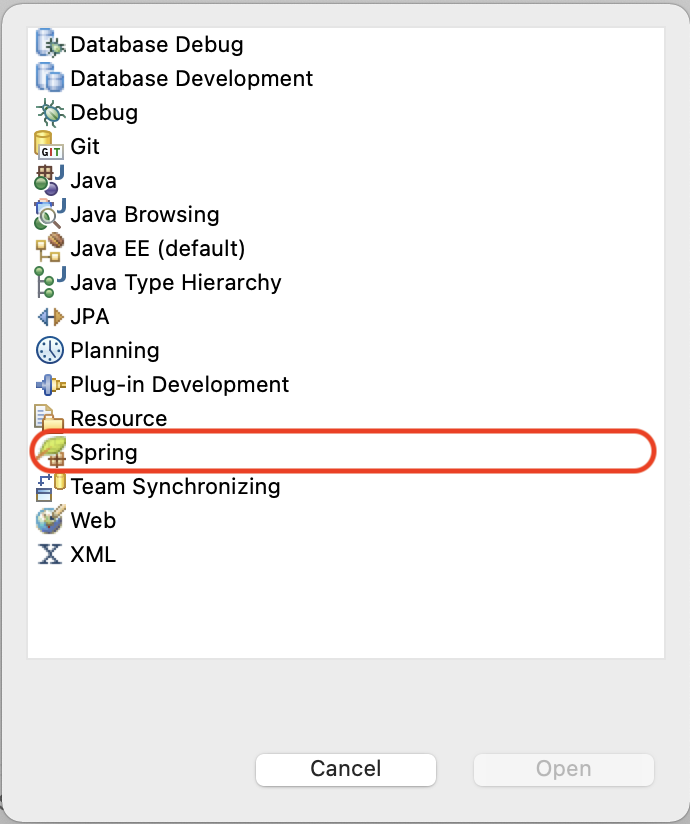Click the JPA arrows icon
This screenshot has height=824, width=690.
(50, 316)
